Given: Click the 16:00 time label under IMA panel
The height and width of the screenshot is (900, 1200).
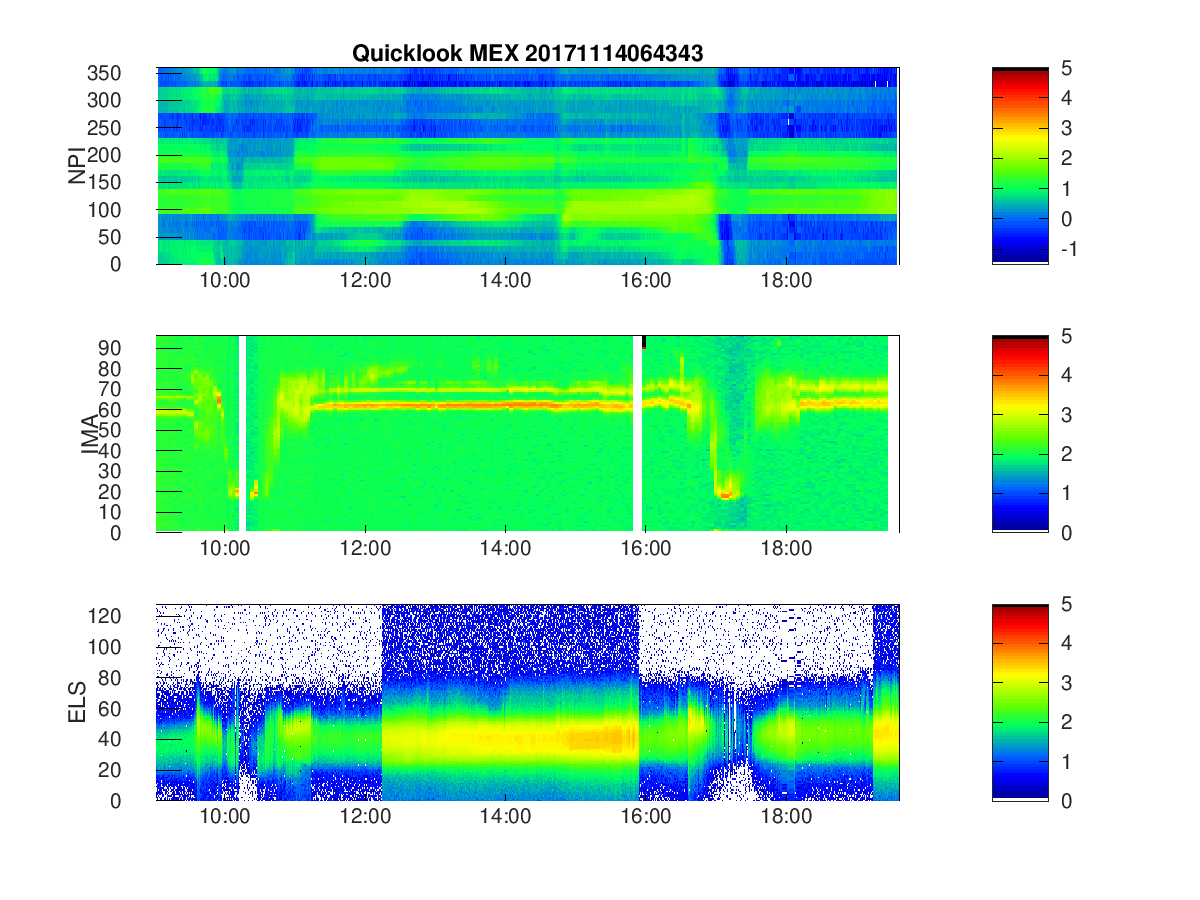Looking at the screenshot, I should 646,550.
